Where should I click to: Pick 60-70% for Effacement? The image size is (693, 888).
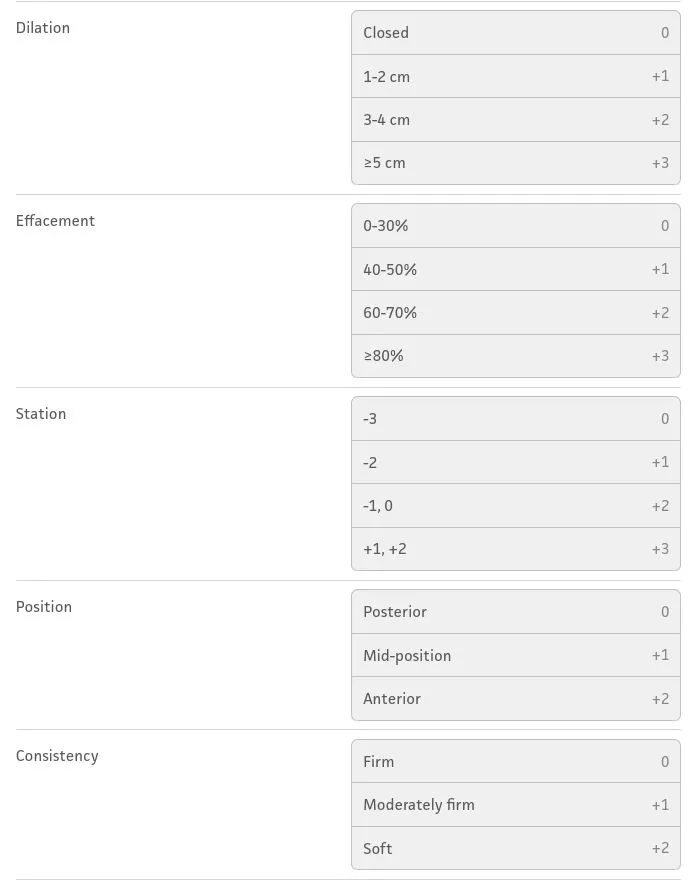click(515, 313)
